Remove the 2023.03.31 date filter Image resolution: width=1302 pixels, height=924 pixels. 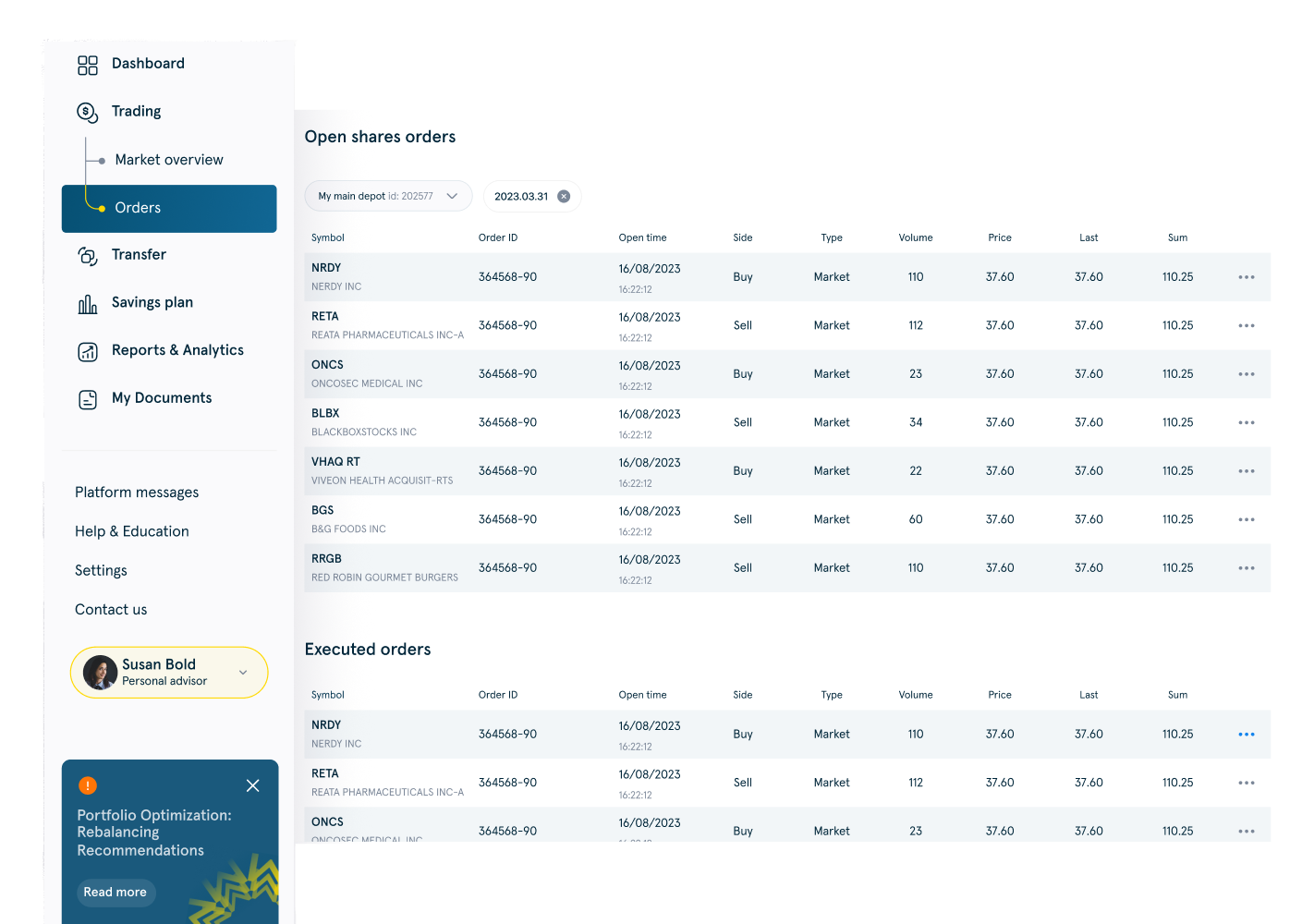point(564,196)
